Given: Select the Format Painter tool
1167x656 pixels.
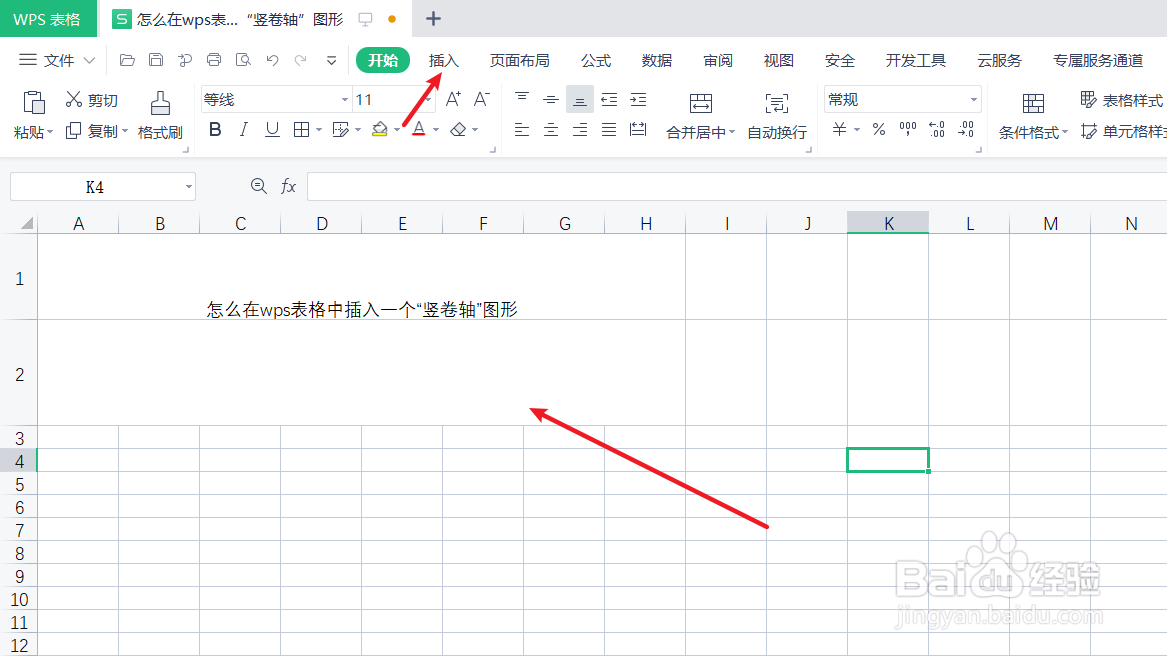Looking at the screenshot, I should (160, 113).
